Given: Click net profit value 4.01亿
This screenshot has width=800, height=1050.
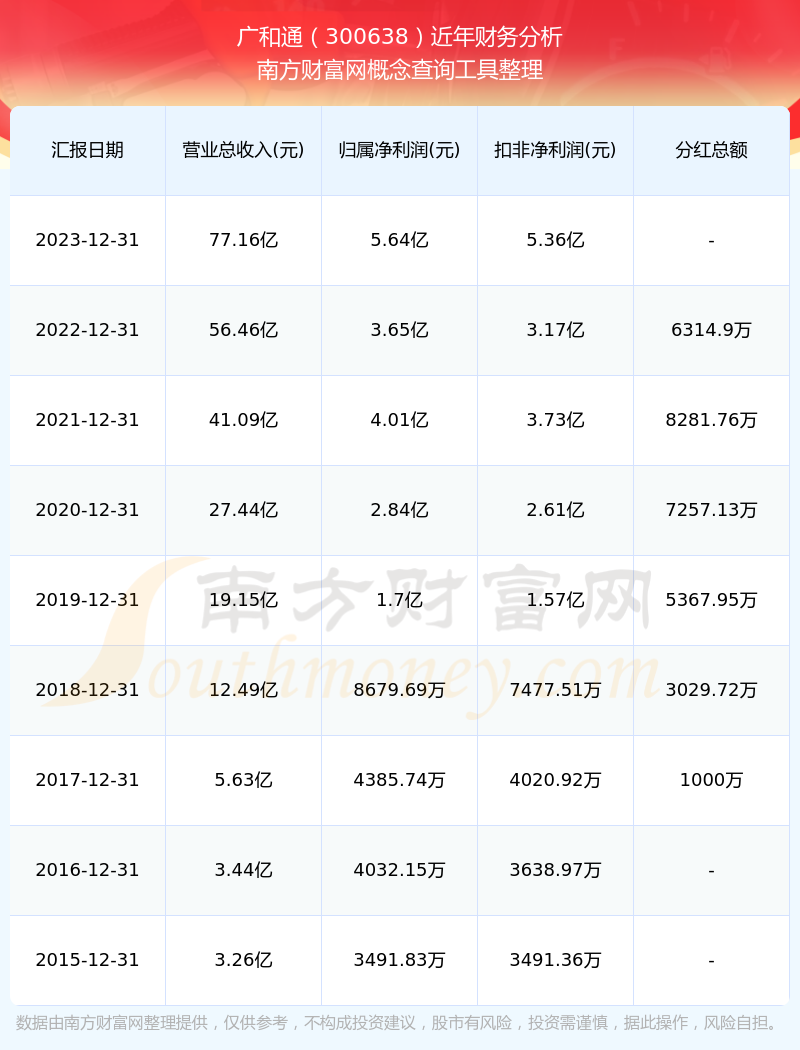Looking at the screenshot, I should pyautogui.click(x=400, y=420).
